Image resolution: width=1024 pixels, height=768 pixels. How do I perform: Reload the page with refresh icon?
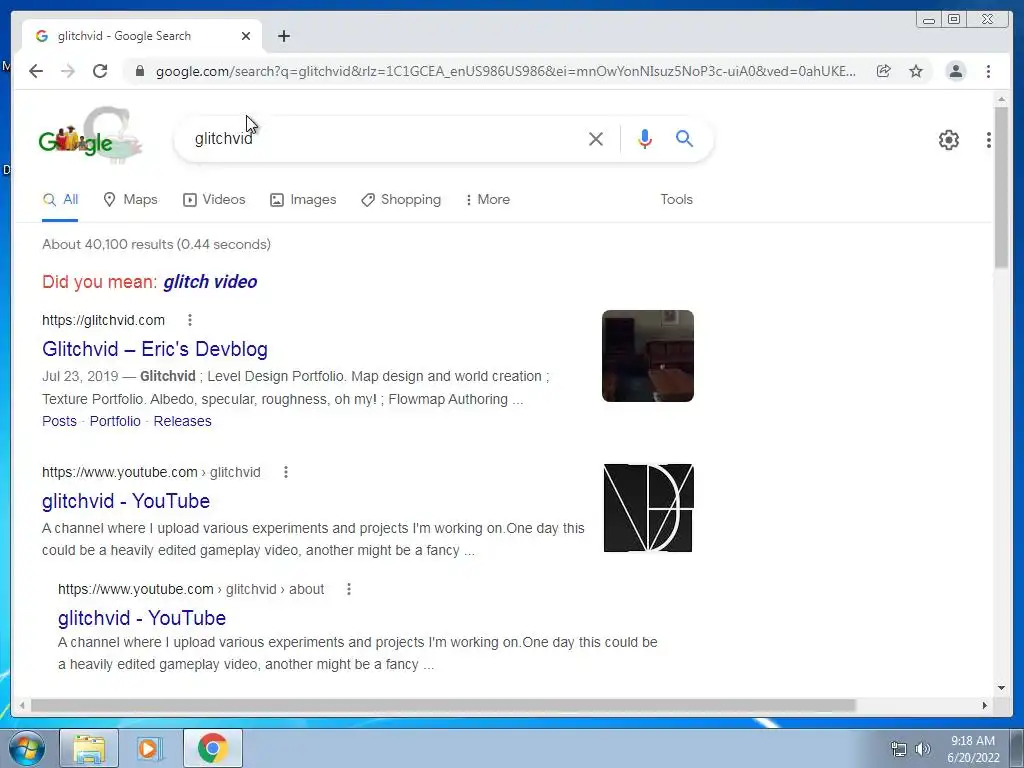pos(100,71)
